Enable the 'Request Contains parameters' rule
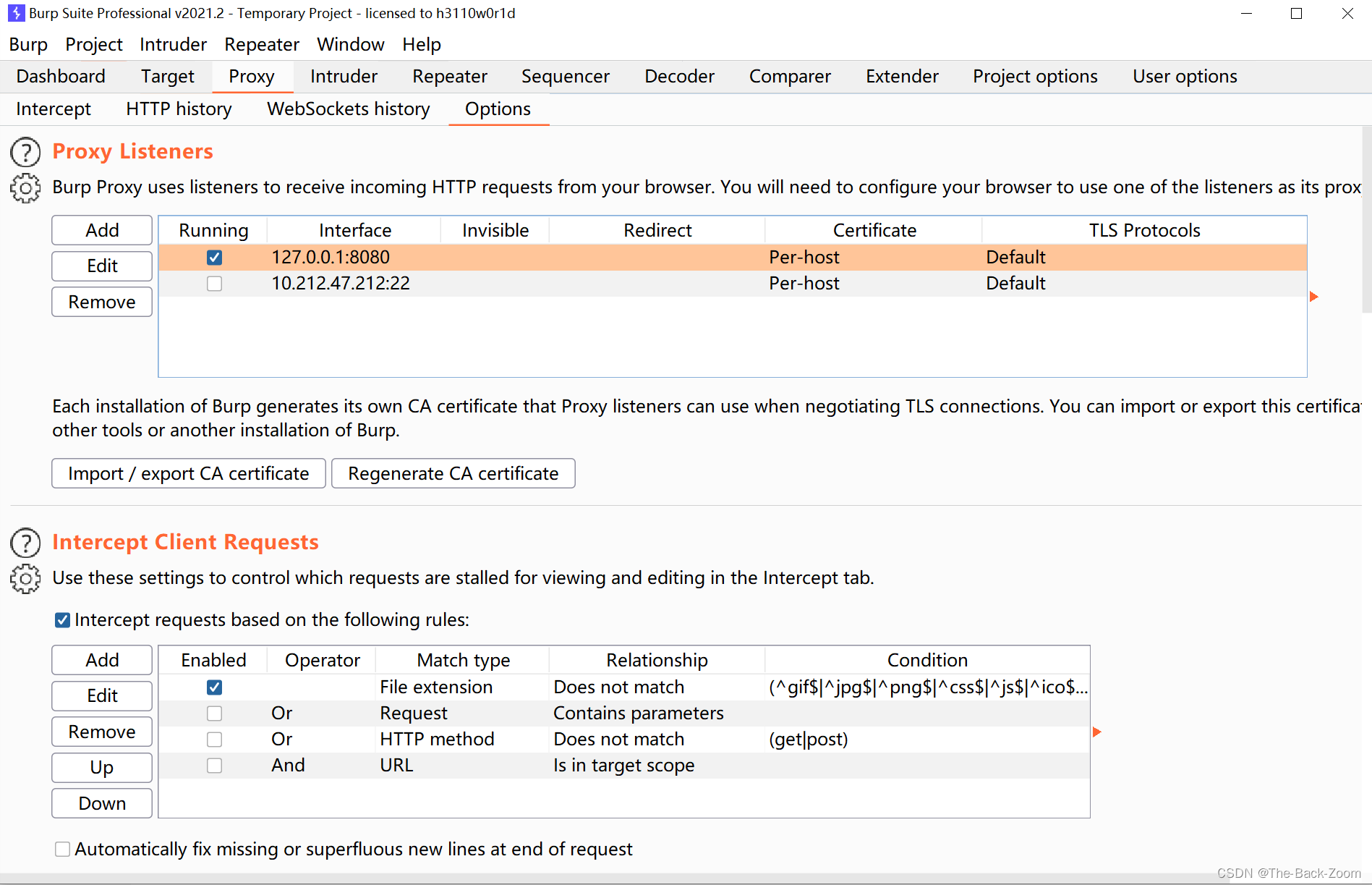1372x885 pixels. coord(214,713)
